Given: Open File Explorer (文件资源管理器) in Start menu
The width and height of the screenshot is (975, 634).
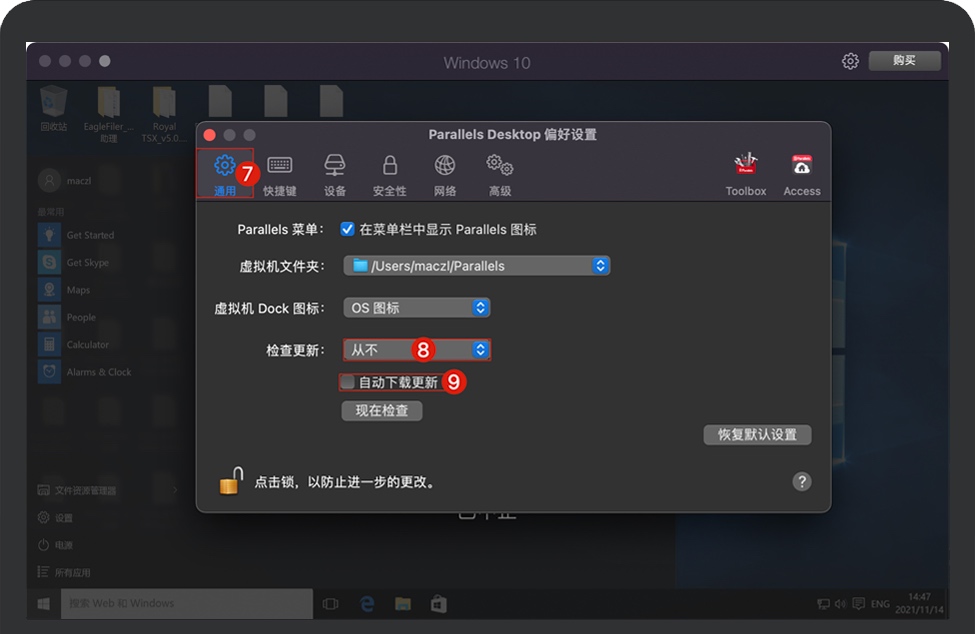Looking at the screenshot, I should click(x=77, y=490).
